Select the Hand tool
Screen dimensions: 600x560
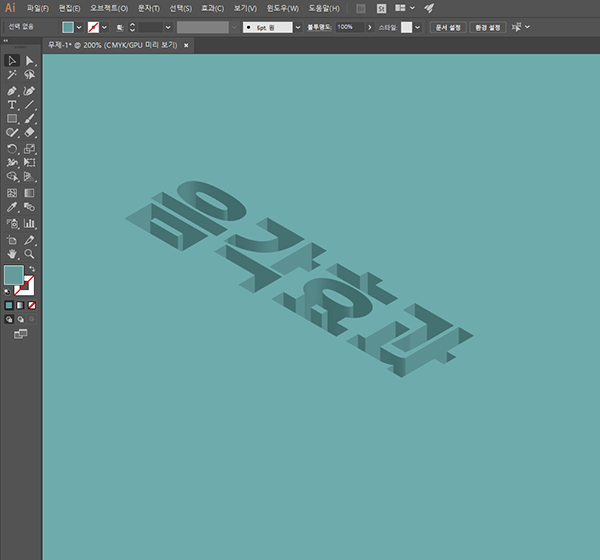click(x=11, y=254)
